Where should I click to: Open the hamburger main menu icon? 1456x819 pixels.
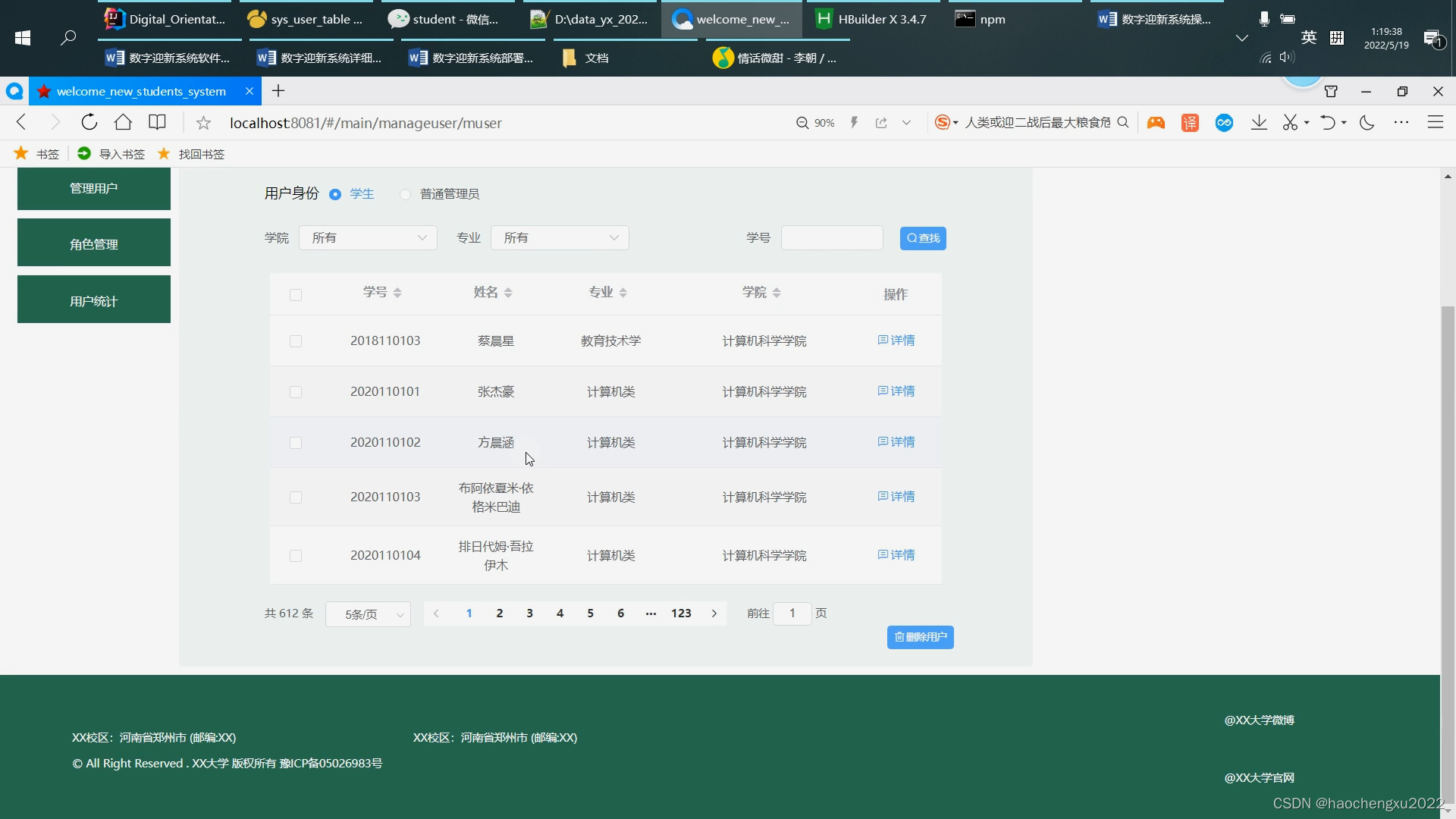(x=1436, y=123)
